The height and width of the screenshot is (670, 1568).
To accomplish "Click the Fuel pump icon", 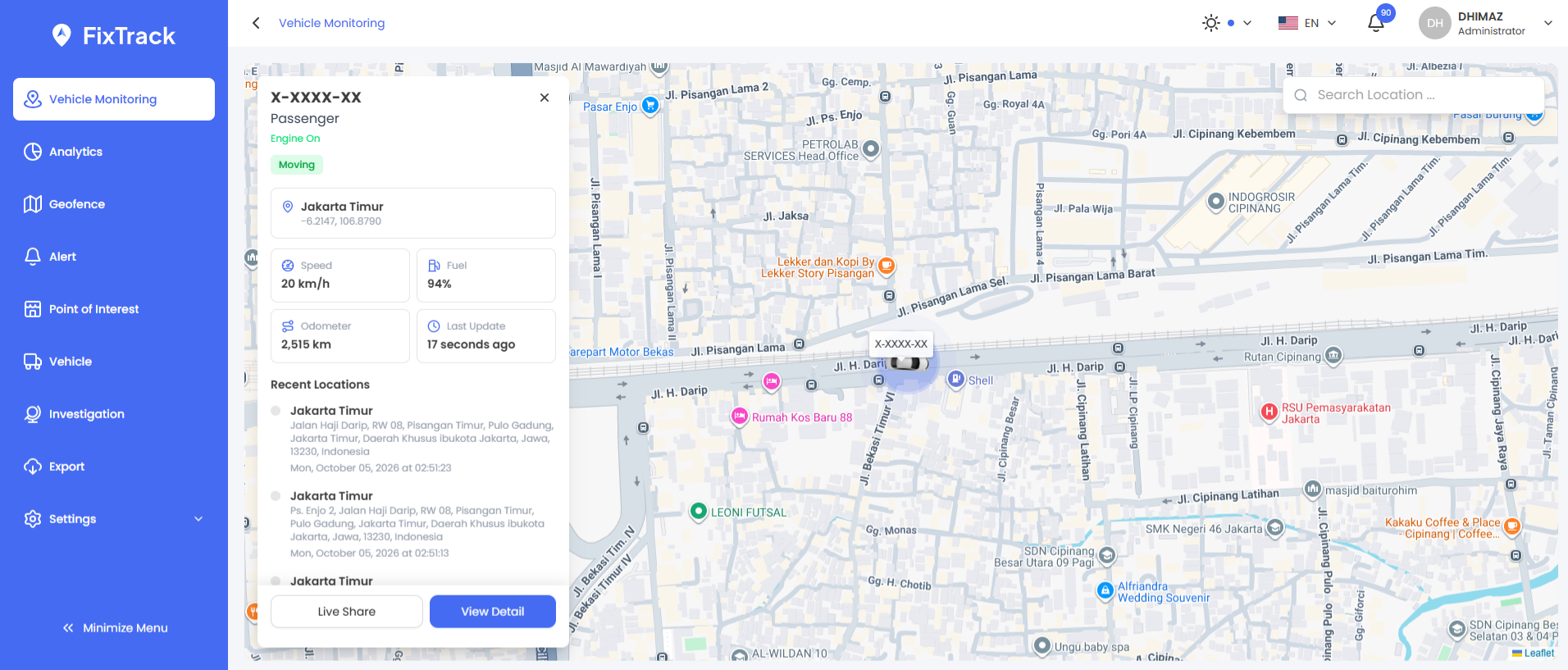I will coord(434,266).
